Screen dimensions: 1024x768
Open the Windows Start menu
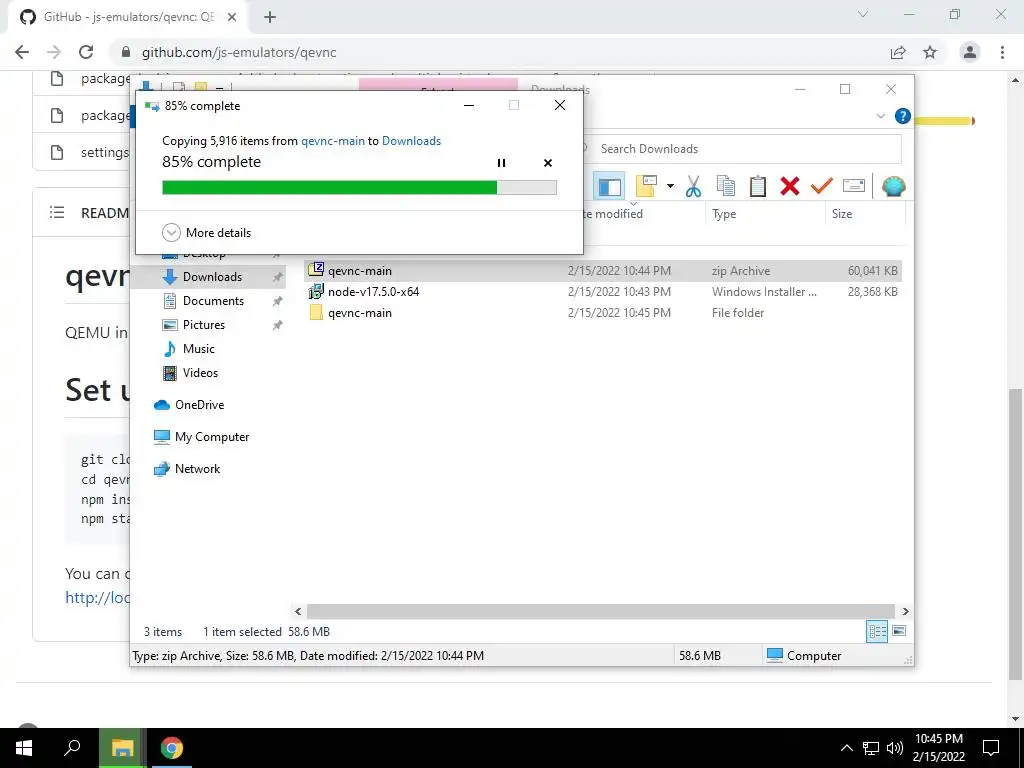(x=24, y=748)
